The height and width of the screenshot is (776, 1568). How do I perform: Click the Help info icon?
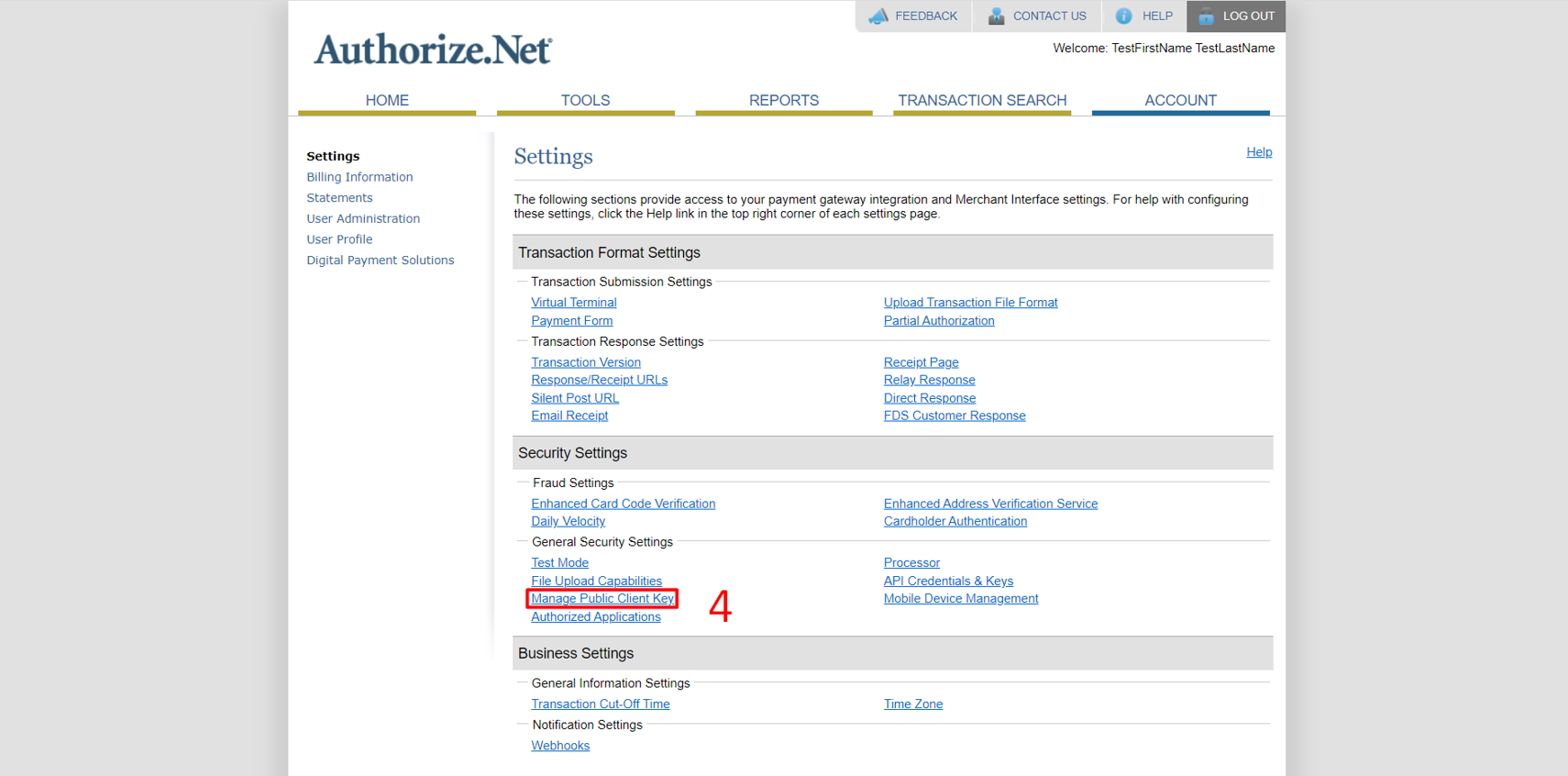point(1123,17)
